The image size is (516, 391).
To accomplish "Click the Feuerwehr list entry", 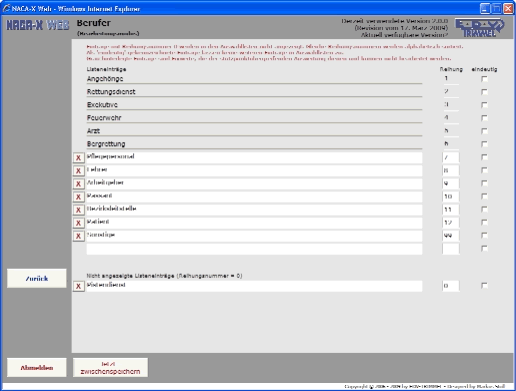I will point(254,118).
